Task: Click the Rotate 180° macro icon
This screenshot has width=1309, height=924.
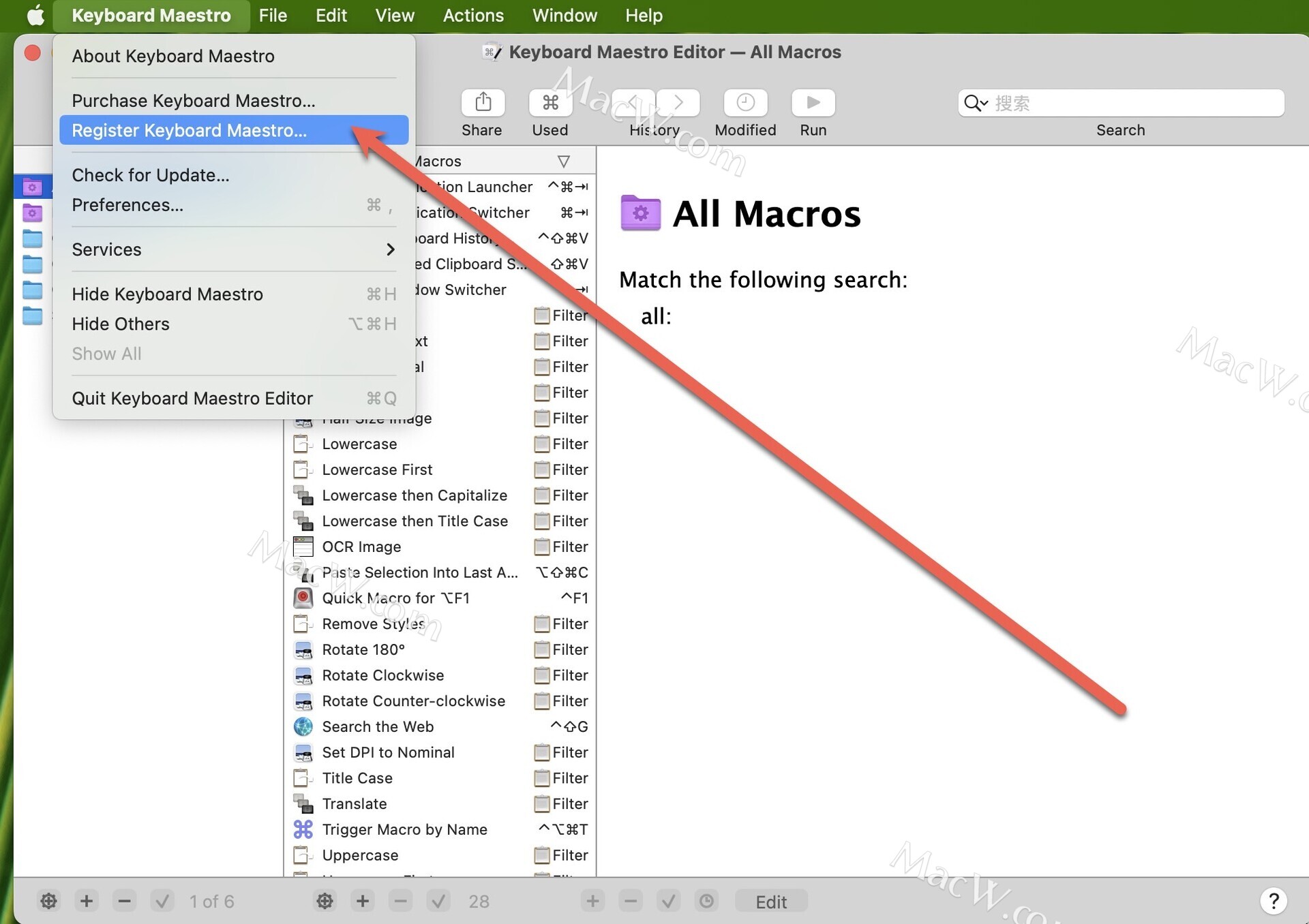Action: click(x=303, y=650)
